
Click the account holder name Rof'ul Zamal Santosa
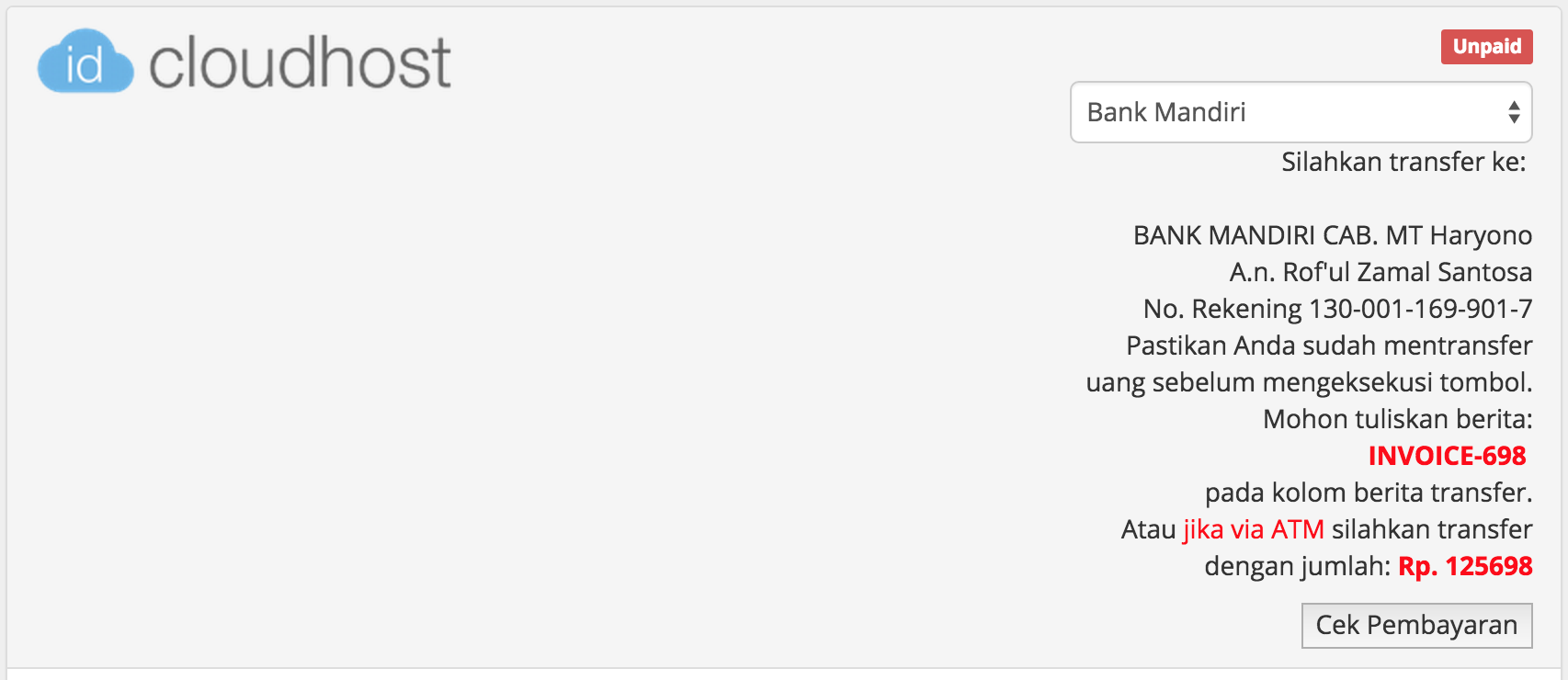1380,272
